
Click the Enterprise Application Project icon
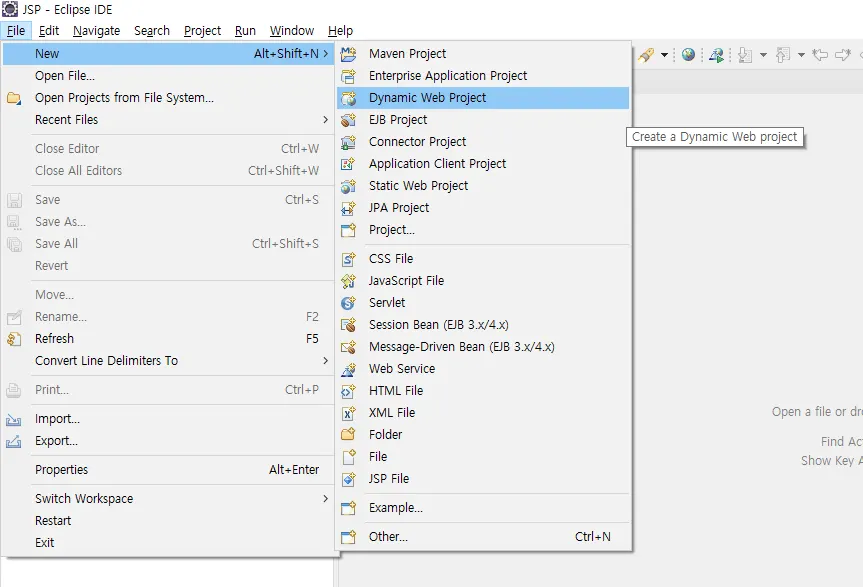(348, 76)
